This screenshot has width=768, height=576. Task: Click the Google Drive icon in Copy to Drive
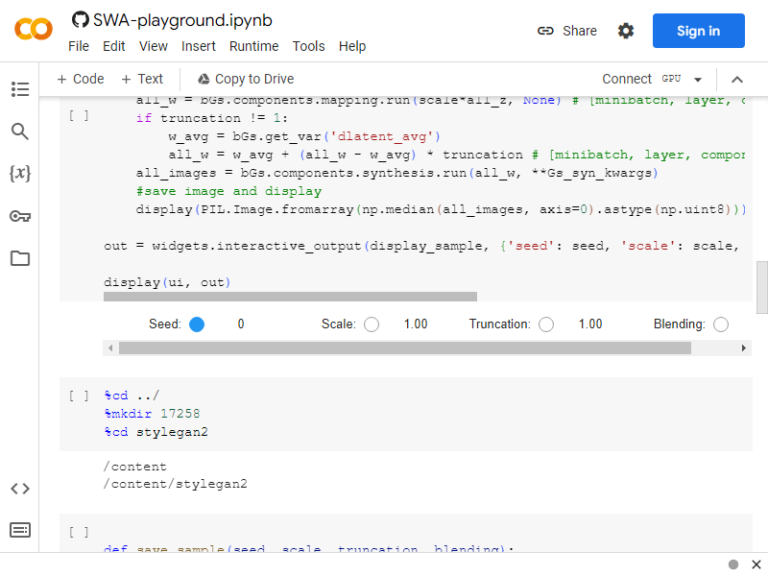pos(203,79)
